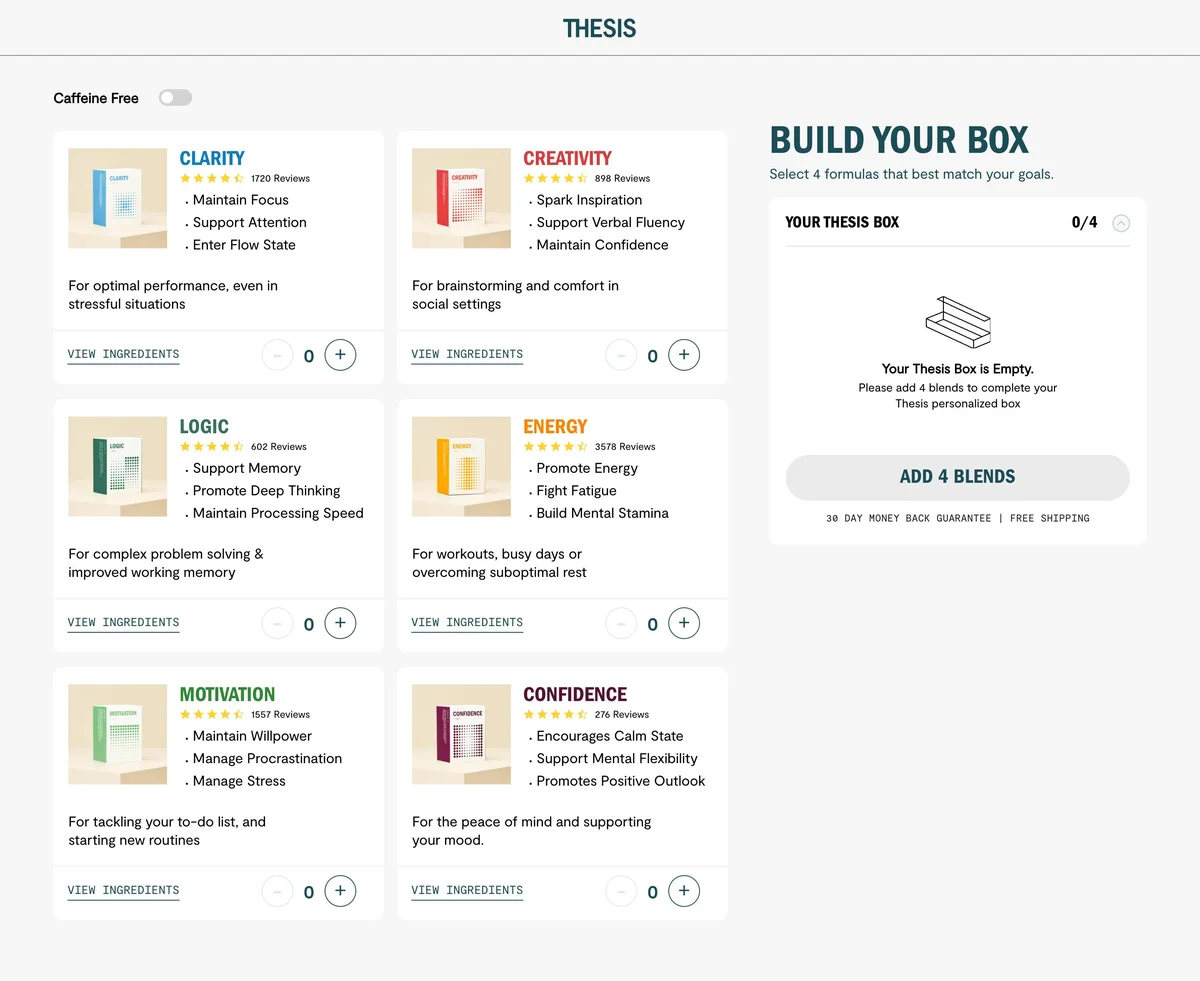Click the 3578 Reviews count
Screen dimensions: 1200x981
point(625,446)
